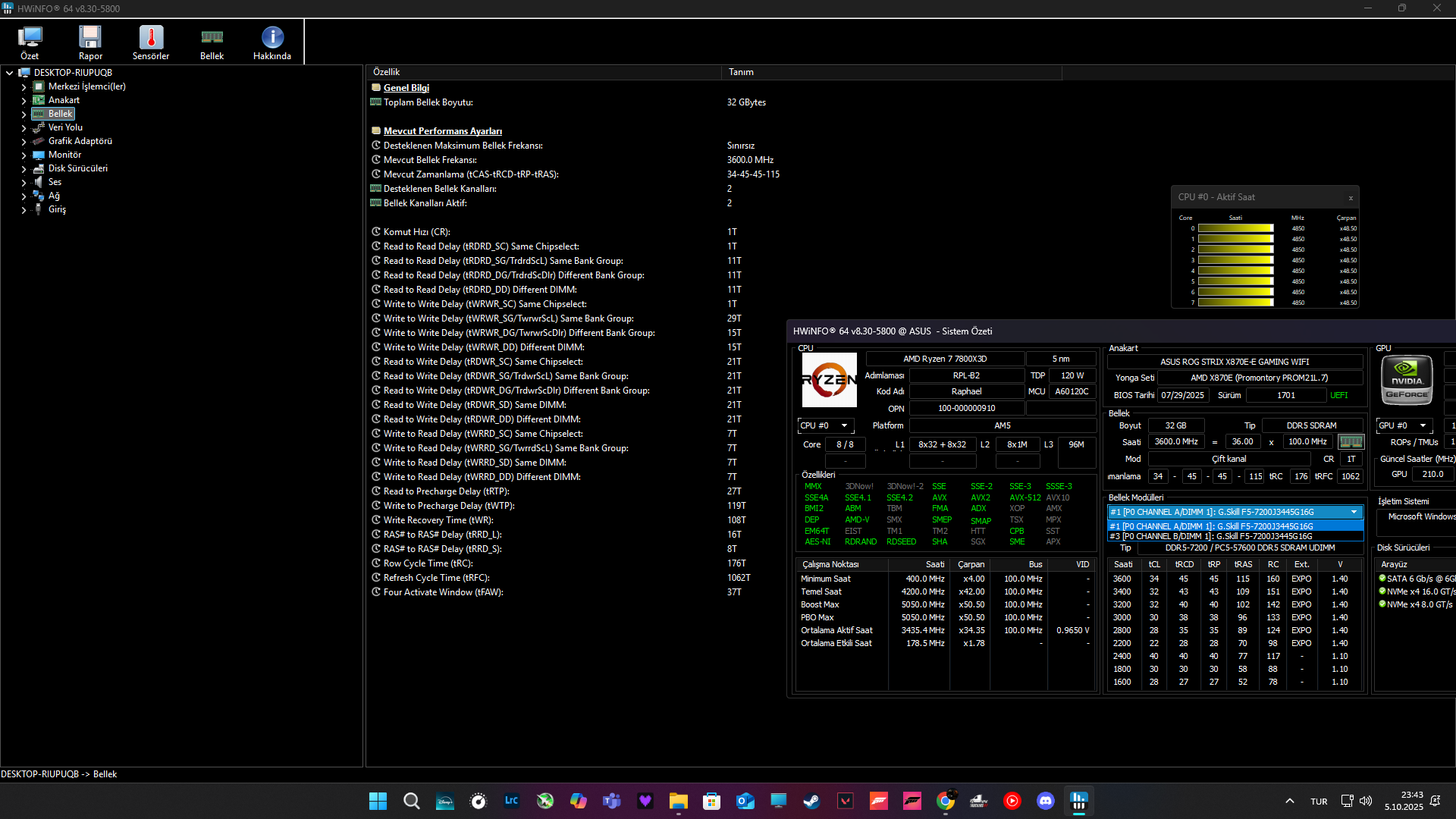
Task: Open the Xbox app on the taskbar
Action: pos(544,801)
